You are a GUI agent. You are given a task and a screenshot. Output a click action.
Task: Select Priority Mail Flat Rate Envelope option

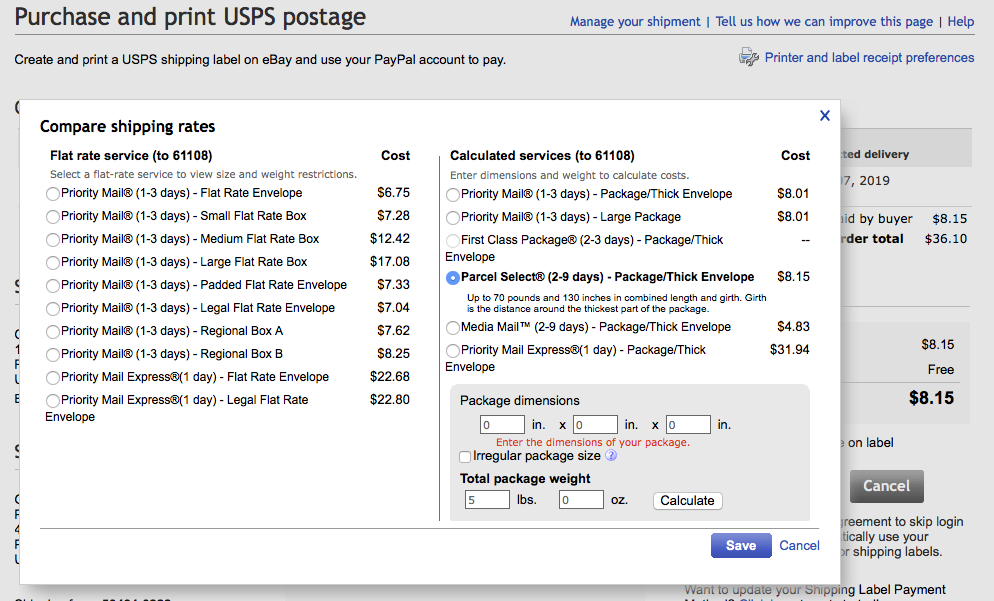[x=53, y=194]
